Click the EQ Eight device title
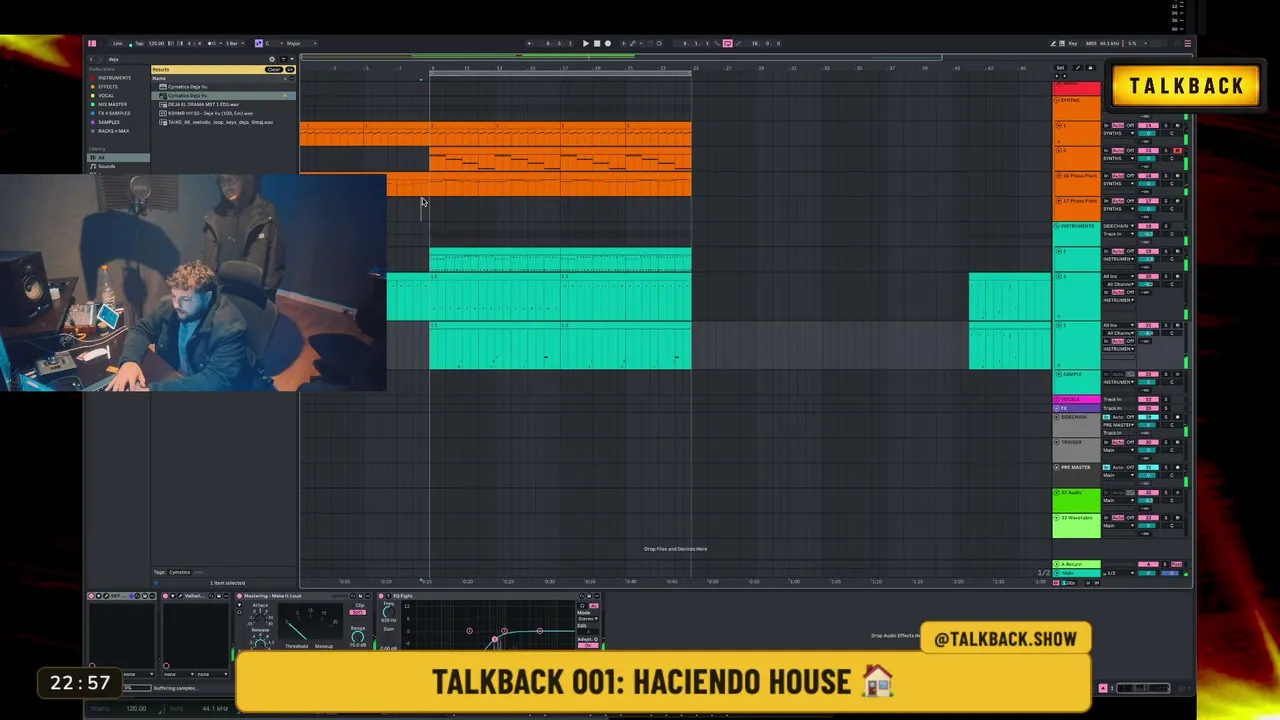The image size is (1280, 720). [403, 596]
